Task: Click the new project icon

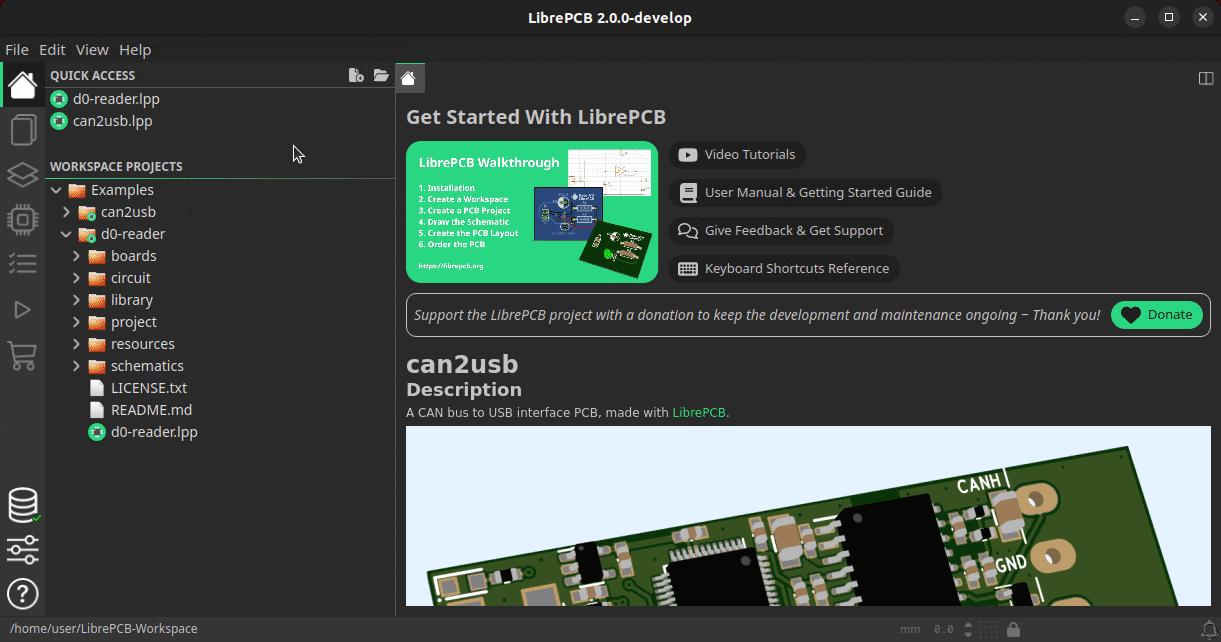Action: point(355,75)
